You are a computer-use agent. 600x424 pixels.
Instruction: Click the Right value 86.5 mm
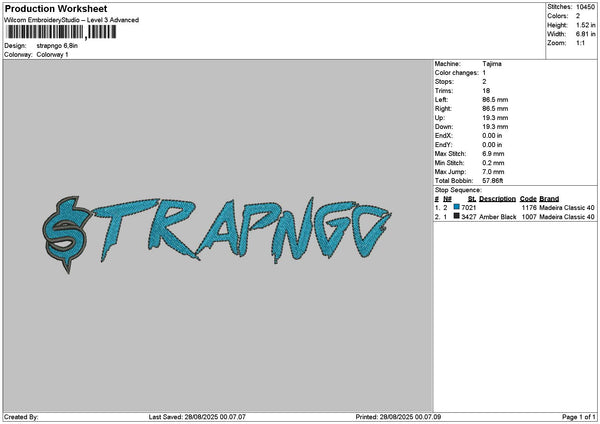pos(495,109)
